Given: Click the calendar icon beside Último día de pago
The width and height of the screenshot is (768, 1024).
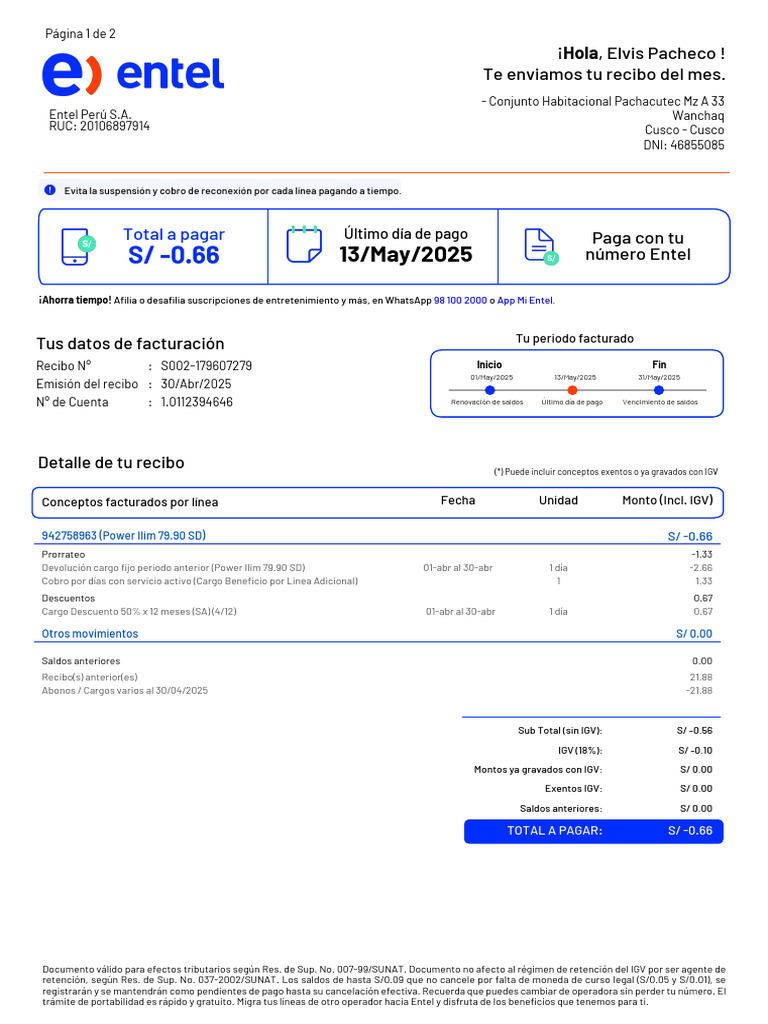Looking at the screenshot, I should tap(304, 244).
